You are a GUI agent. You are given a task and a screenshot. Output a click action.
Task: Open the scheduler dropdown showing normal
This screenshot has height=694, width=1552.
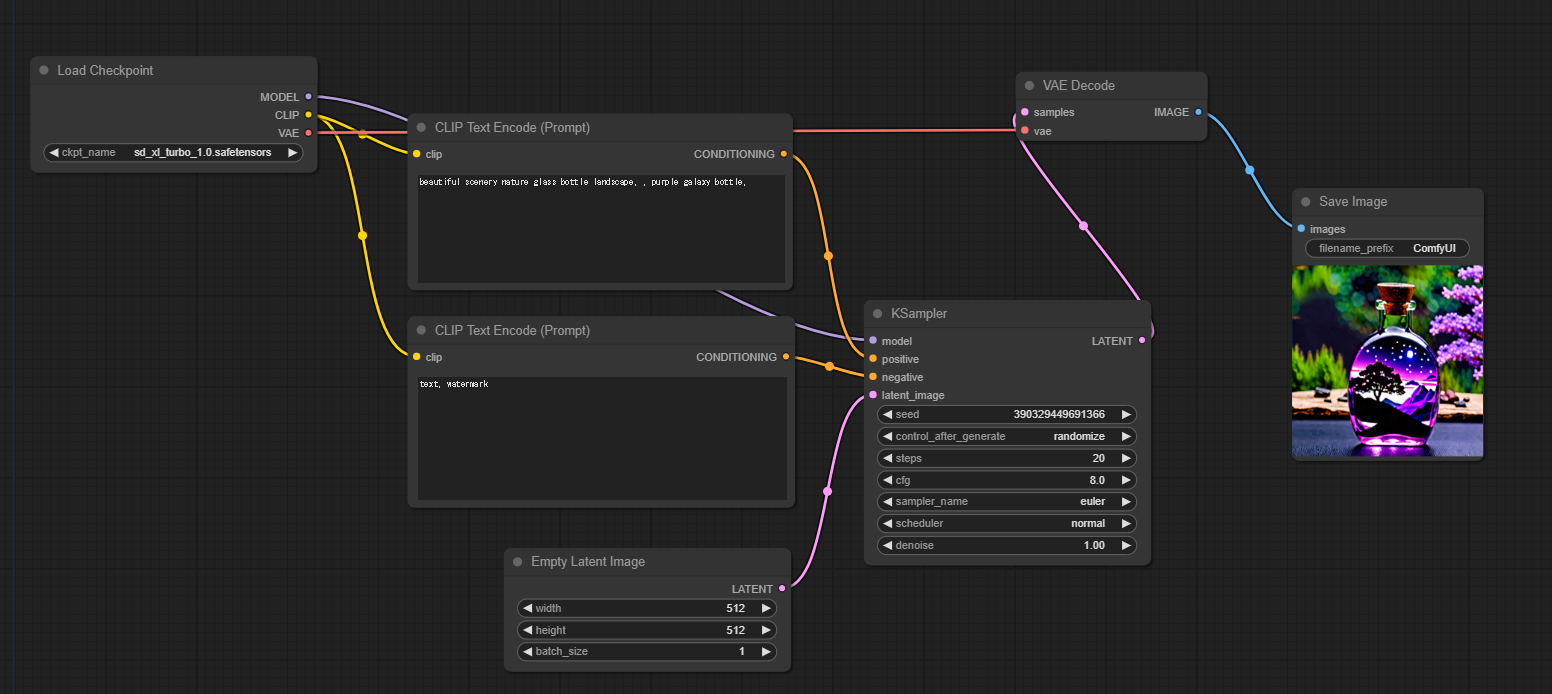click(1006, 524)
